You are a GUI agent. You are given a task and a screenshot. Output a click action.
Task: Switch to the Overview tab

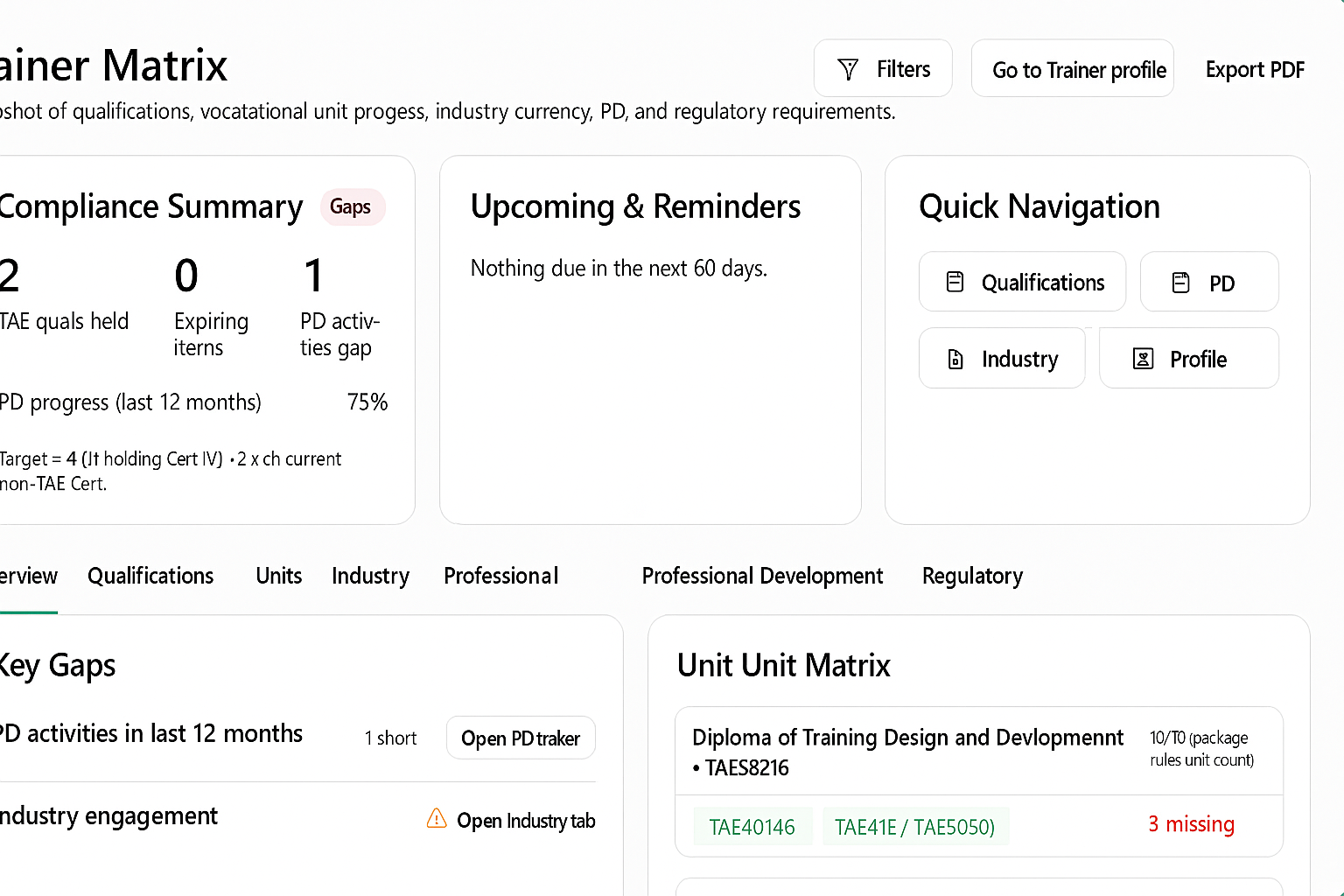click(x=28, y=576)
